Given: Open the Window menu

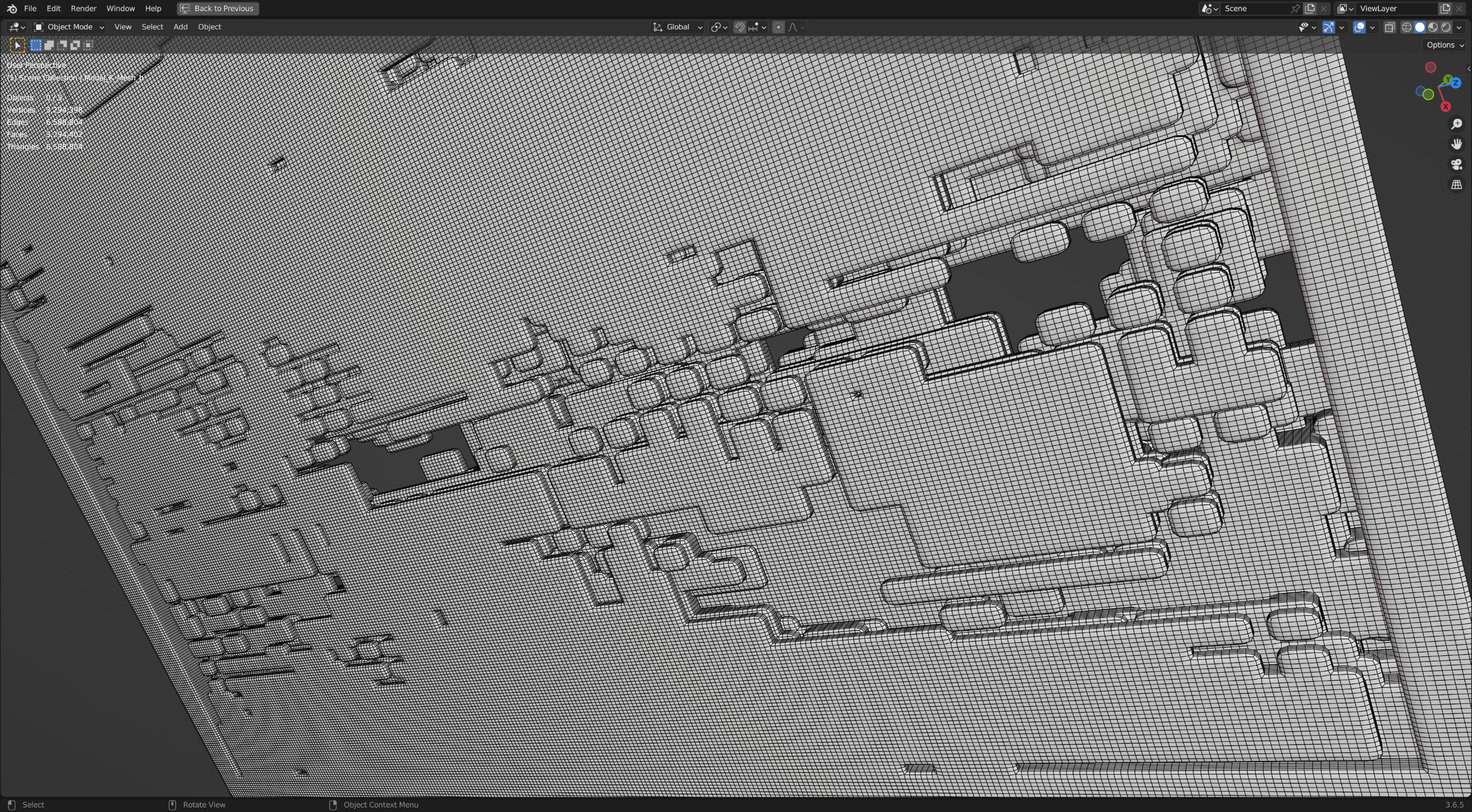Looking at the screenshot, I should (x=121, y=8).
